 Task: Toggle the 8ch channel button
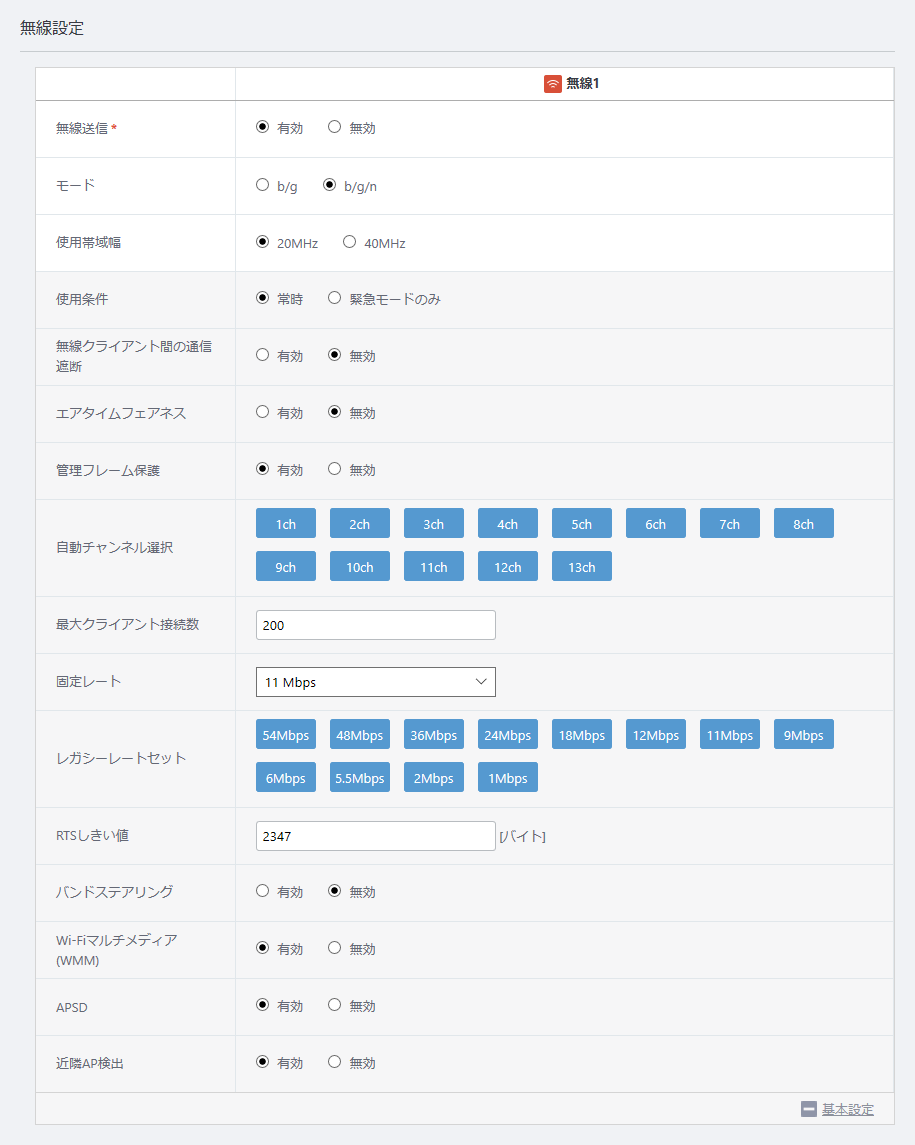[x=803, y=524]
